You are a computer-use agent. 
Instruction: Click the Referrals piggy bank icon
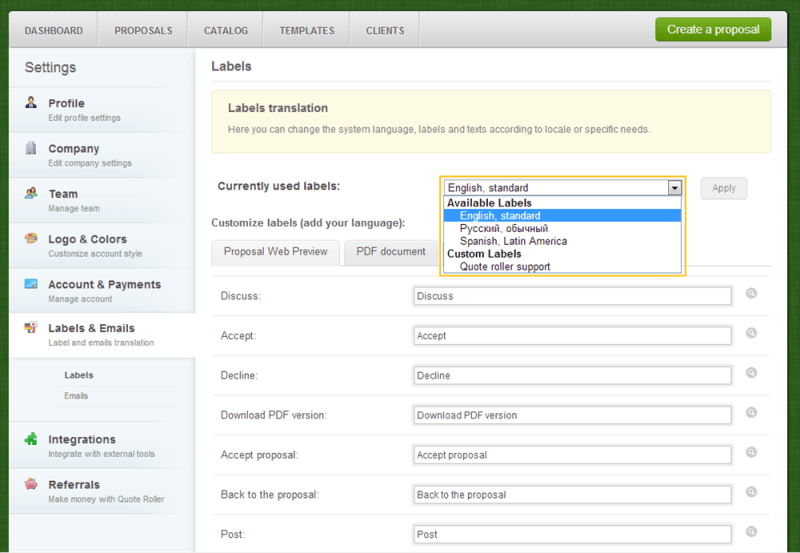(x=31, y=485)
